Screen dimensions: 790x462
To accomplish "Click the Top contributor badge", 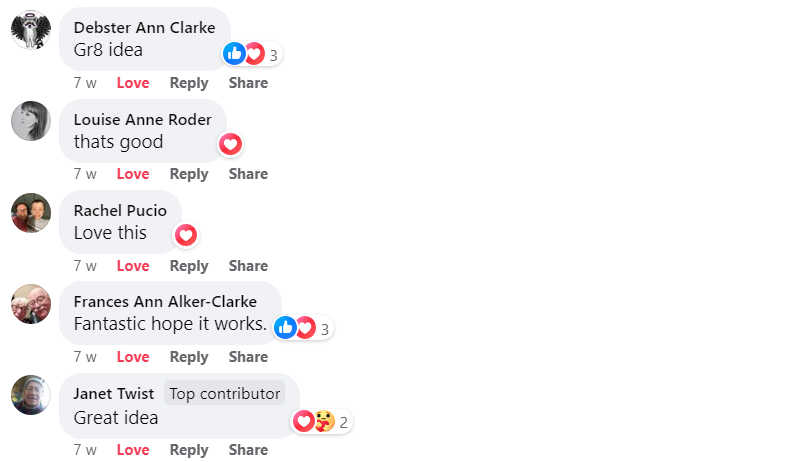I will tap(224, 393).
